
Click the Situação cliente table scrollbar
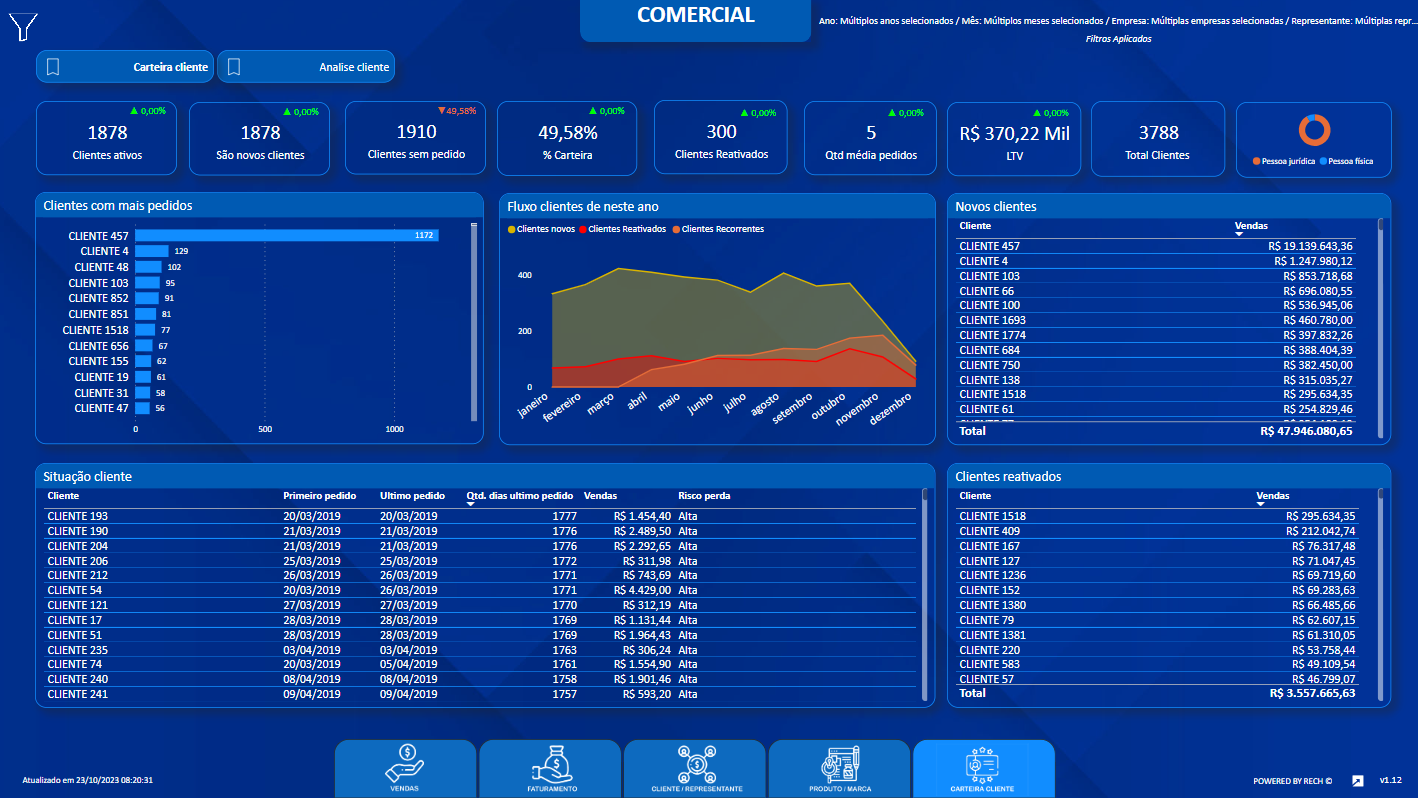(925, 594)
